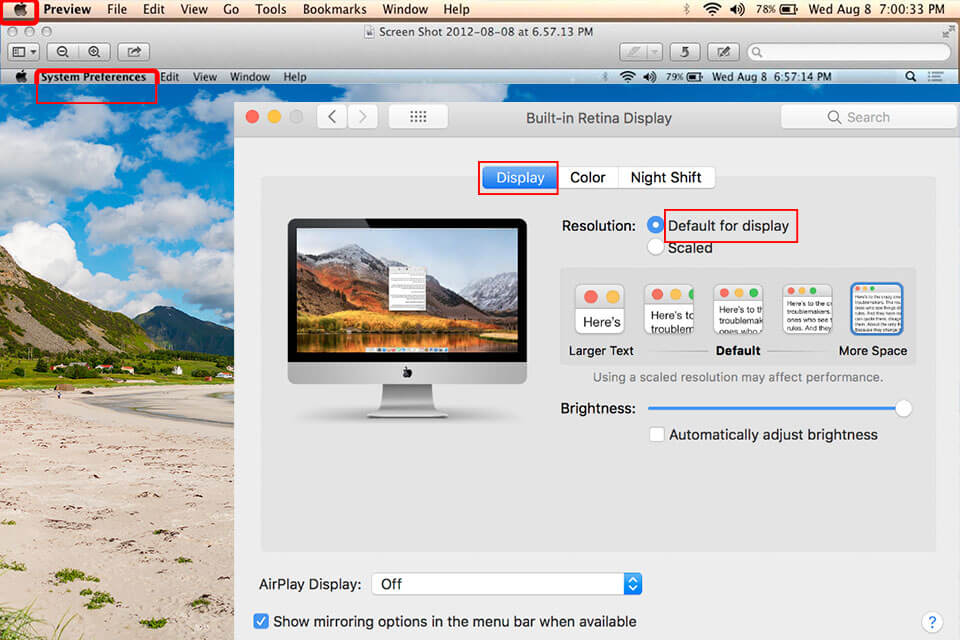Open the highlight pen color dropdown arrow

655,52
